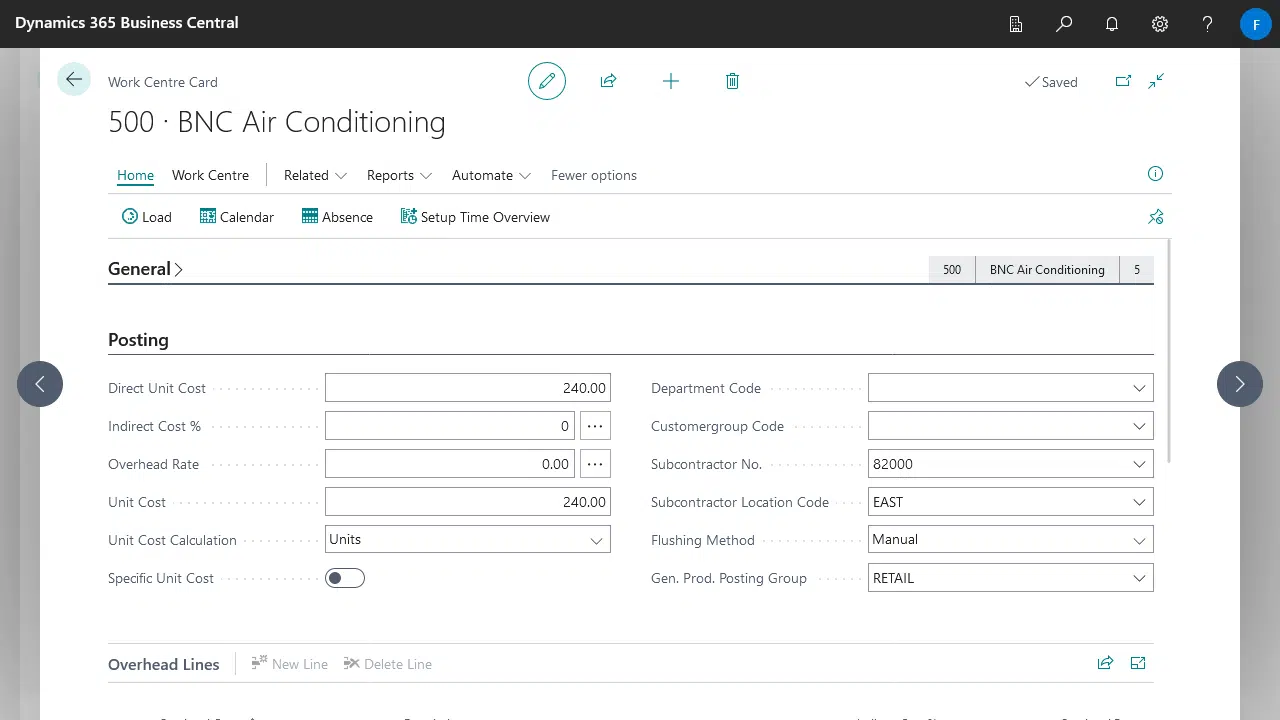
Task: Toggle the Specific Unit Cost switch
Action: pyautogui.click(x=345, y=578)
